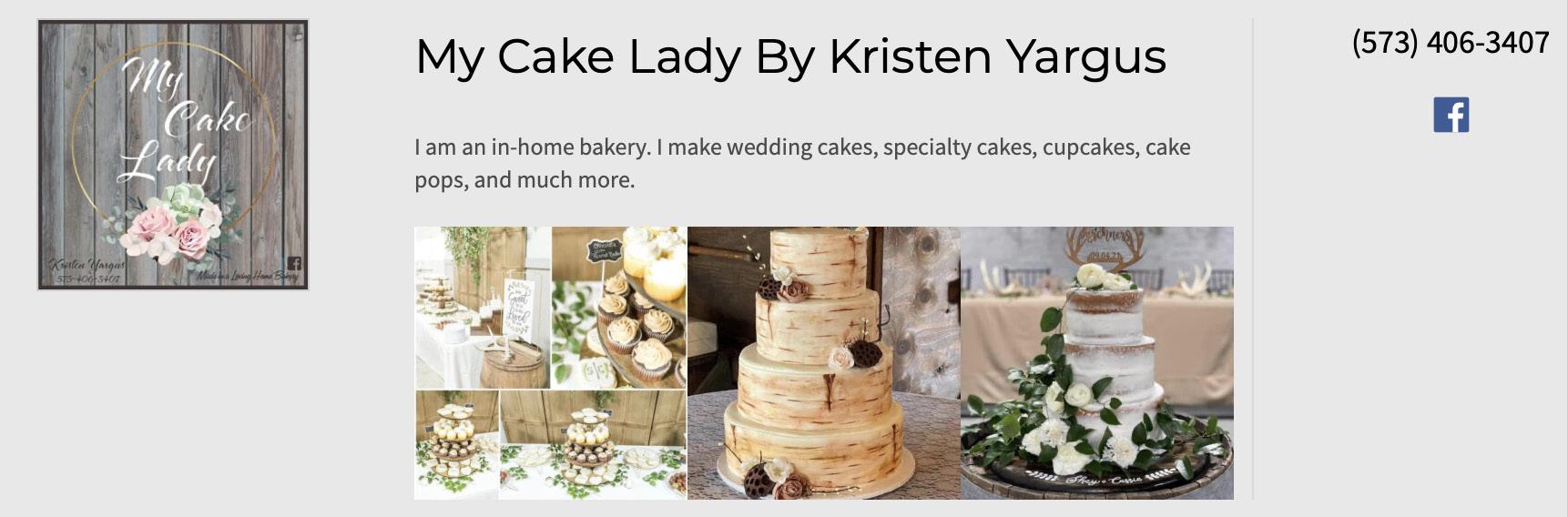This screenshot has width=1568, height=517.
Task: Click the Loving Home Bakery tagline in the logo
Action: pos(247,276)
